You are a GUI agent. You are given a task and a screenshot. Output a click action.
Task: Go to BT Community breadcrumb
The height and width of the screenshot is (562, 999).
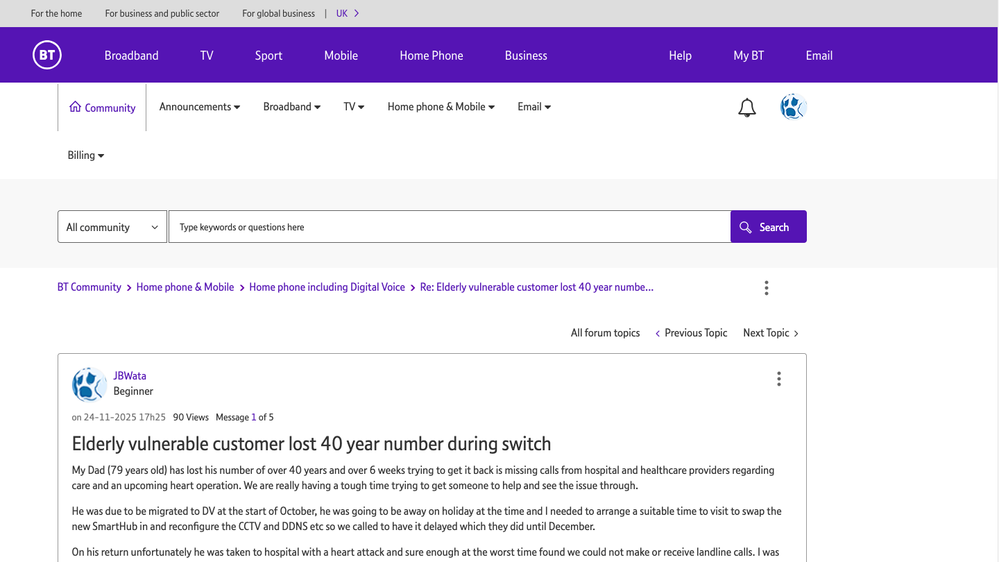pyautogui.click(x=89, y=287)
